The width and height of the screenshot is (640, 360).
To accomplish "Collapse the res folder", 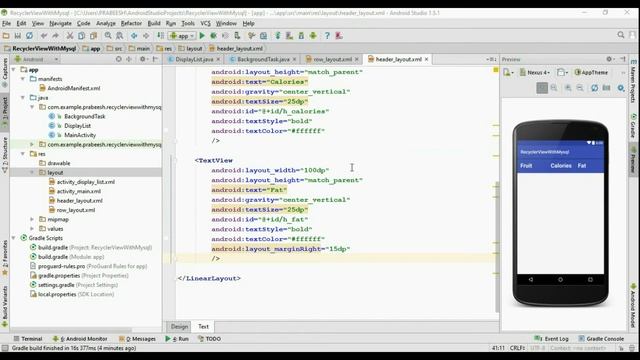I will [x=23, y=154].
